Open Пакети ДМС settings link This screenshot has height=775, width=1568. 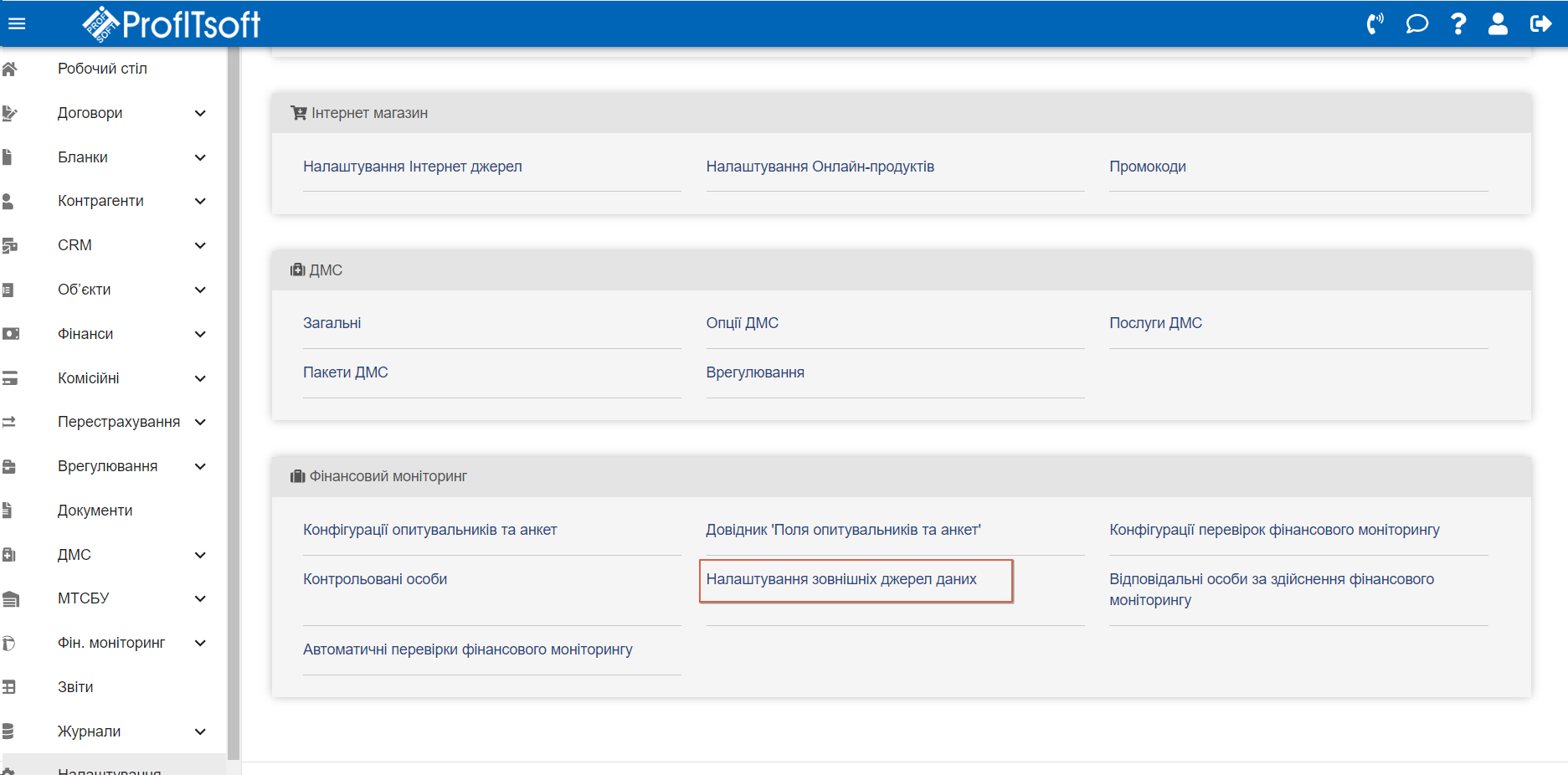345,372
